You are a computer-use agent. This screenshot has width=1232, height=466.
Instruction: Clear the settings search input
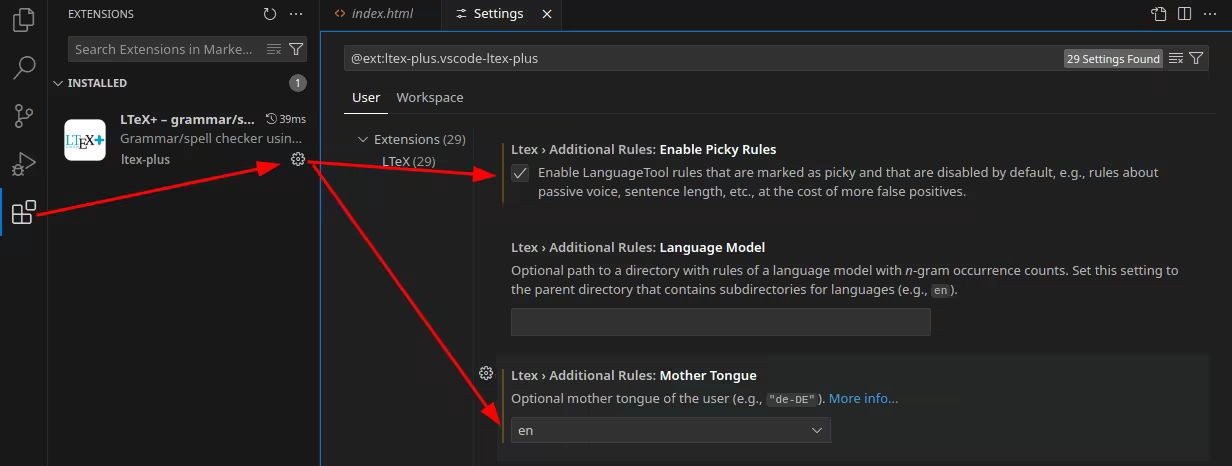pos(1176,59)
